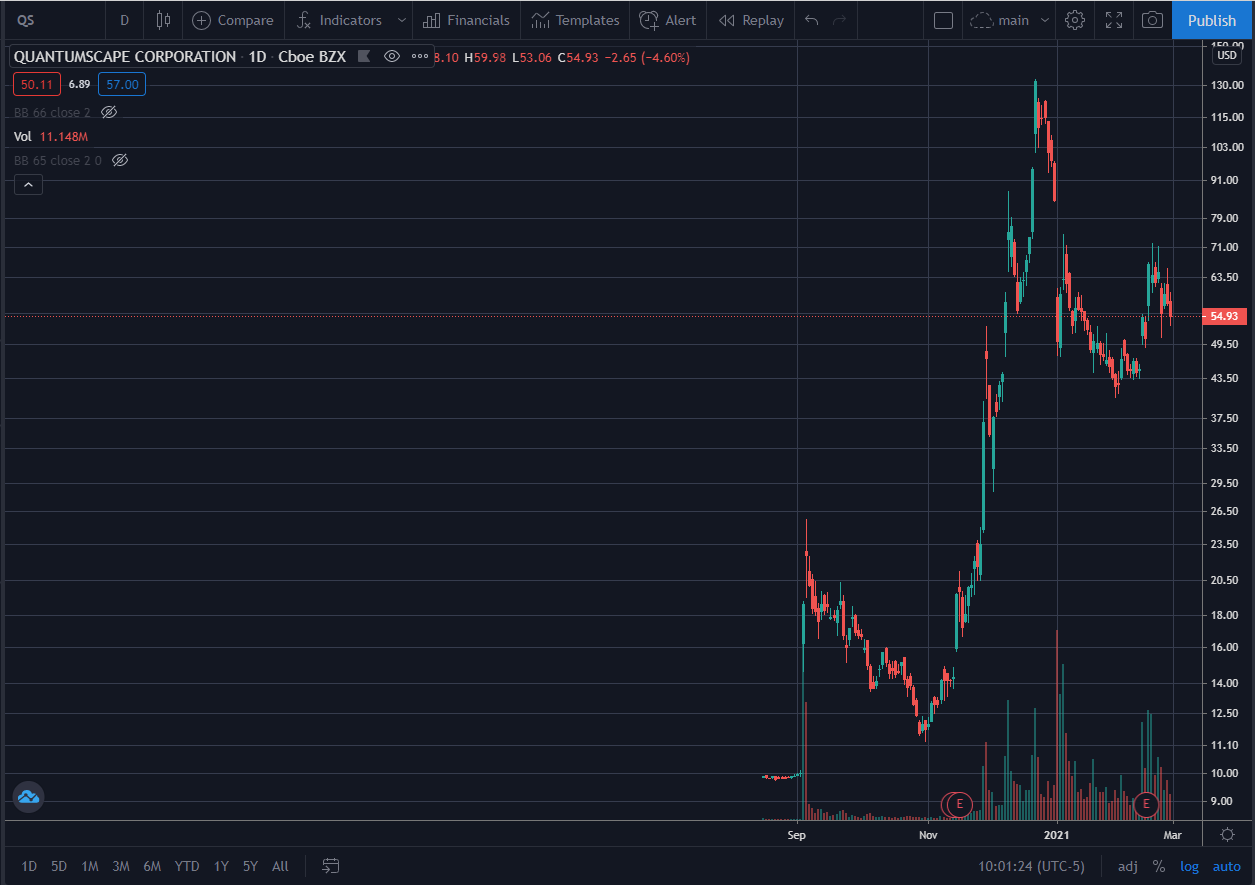Toggle visibility eye of QuantumScape symbol
Screen dimensions: 1255x885
(x=392, y=57)
